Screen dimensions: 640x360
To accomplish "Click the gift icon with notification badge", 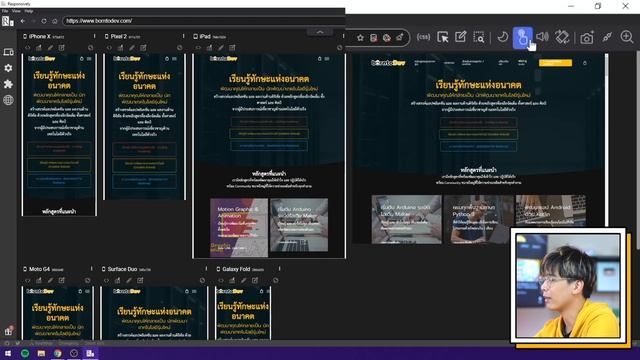I will [8, 331].
